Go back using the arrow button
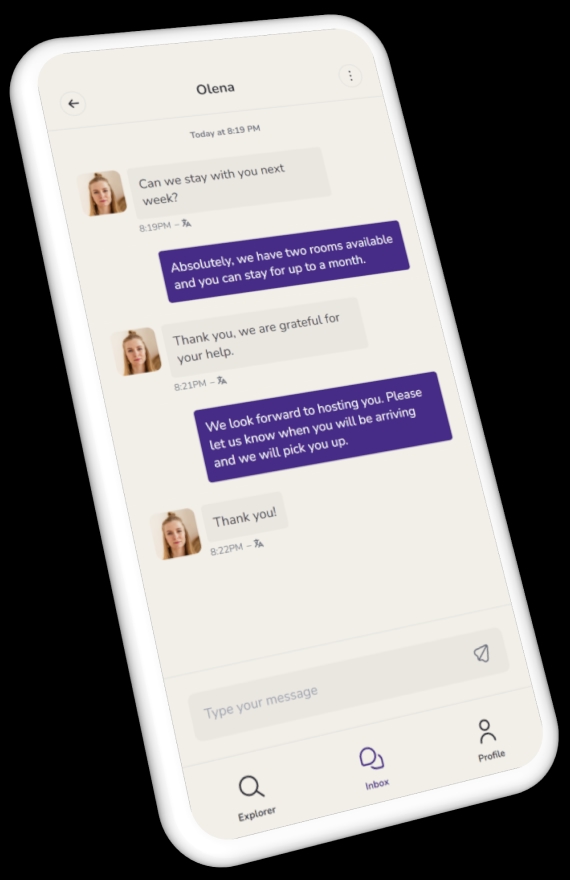The height and width of the screenshot is (880, 570). pyautogui.click(x=73, y=104)
